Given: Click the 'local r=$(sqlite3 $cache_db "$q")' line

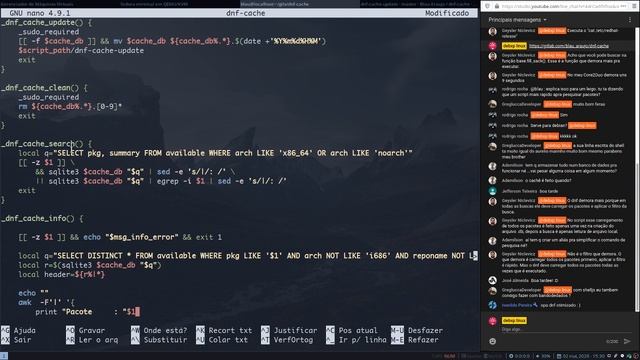Looking at the screenshot, I should click(x=90, y=265).
